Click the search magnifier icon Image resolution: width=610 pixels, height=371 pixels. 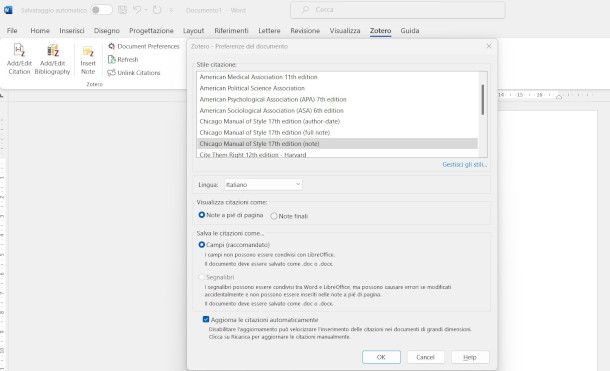[306, 9]
